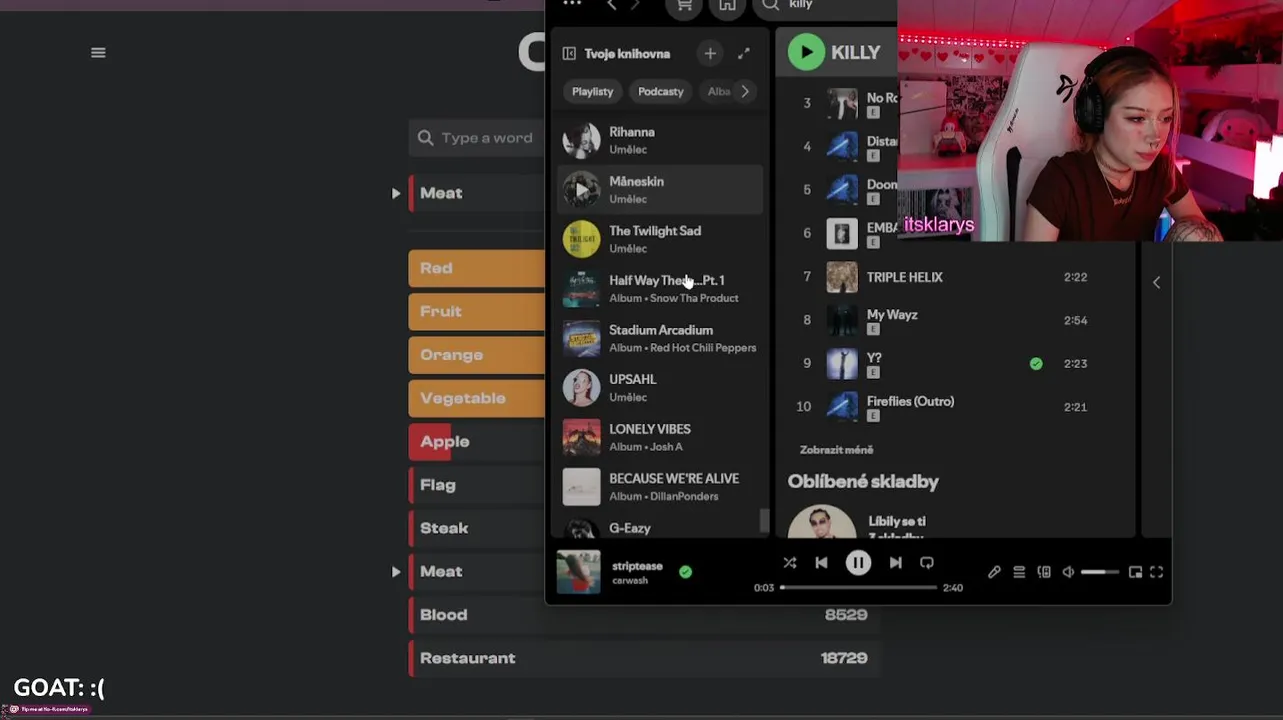The image size is (1283, 720).
Task: Open the Spotify shopping cart icon
Action: tap(684, 5)
